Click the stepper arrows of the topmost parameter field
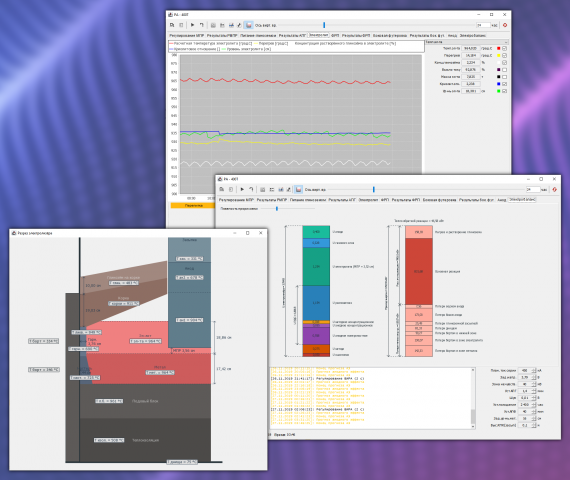 (x=534, y=370)
